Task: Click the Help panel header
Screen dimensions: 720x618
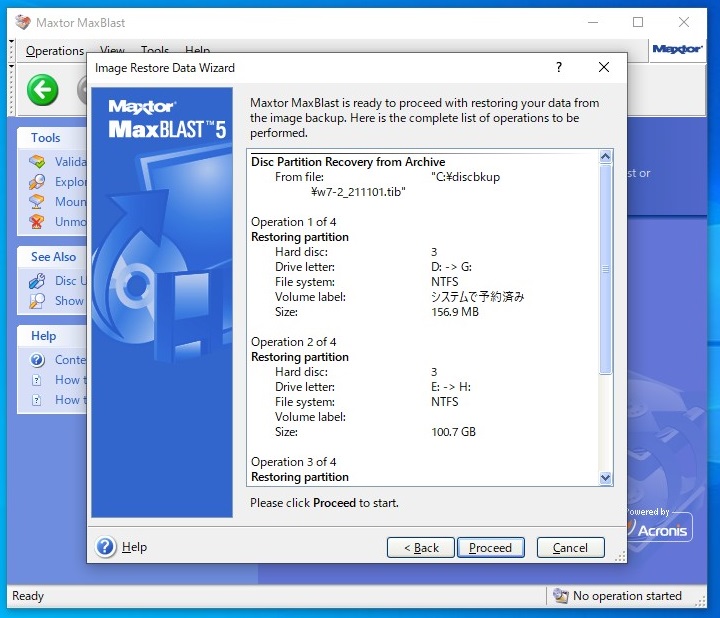Action: [x=52, y=336]
